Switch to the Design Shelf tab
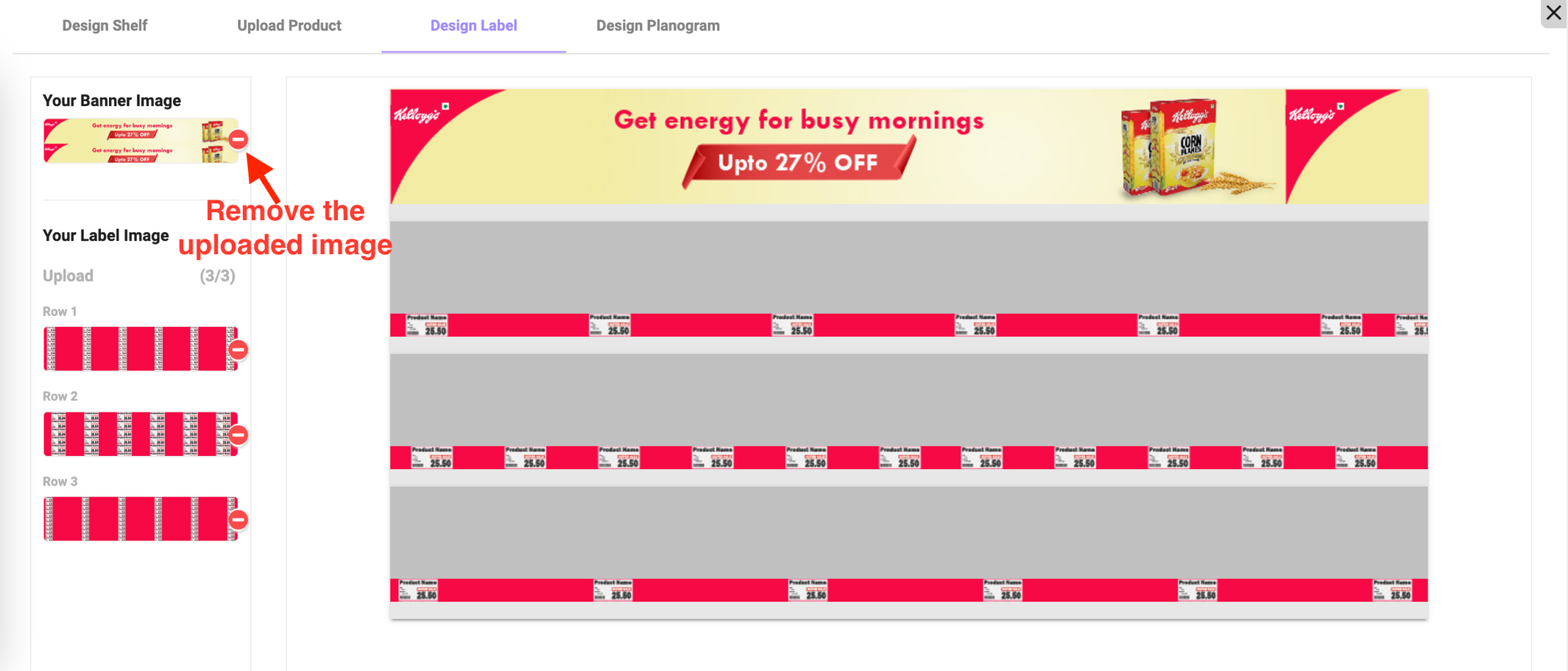This screenshot has height=671, width=1568. click(x=105, y=26)
